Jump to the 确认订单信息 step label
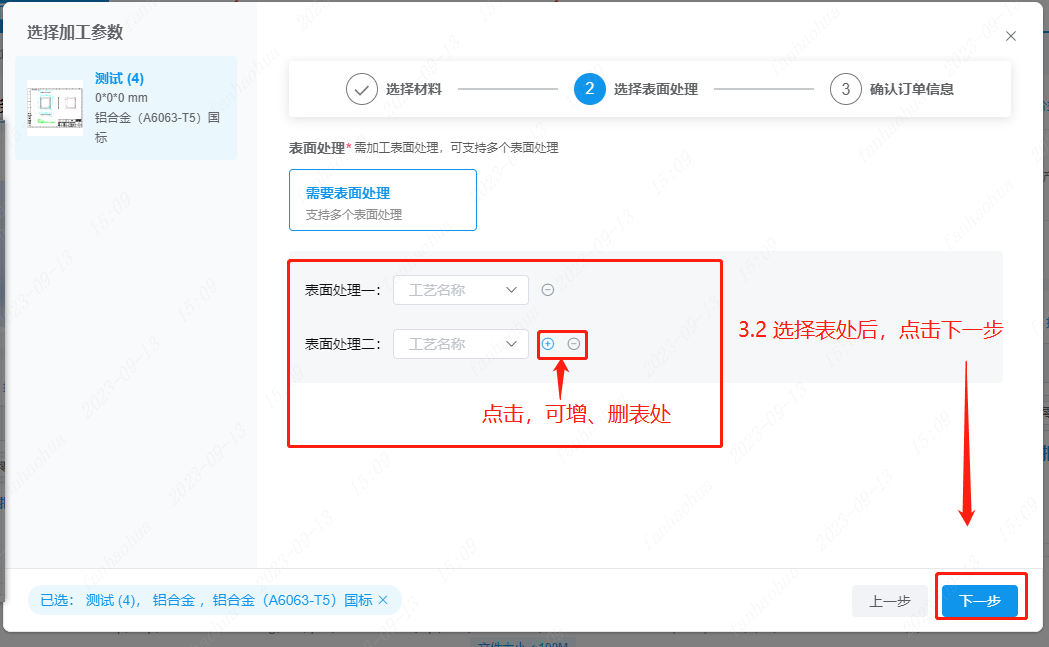This screenshot has width=1049, height=647. point(911,89)
